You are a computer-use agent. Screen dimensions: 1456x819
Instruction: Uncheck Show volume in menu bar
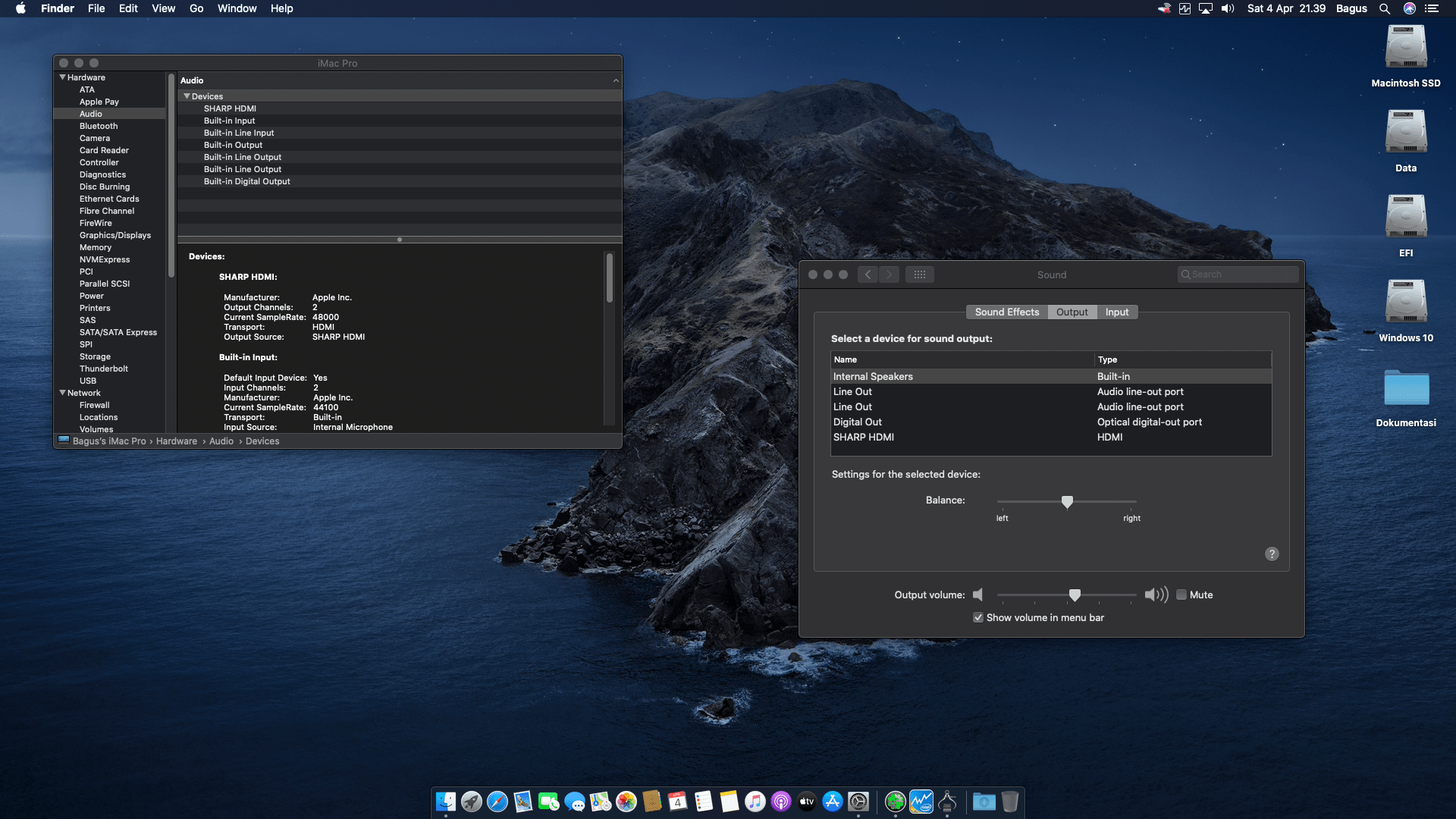[978, 618]
